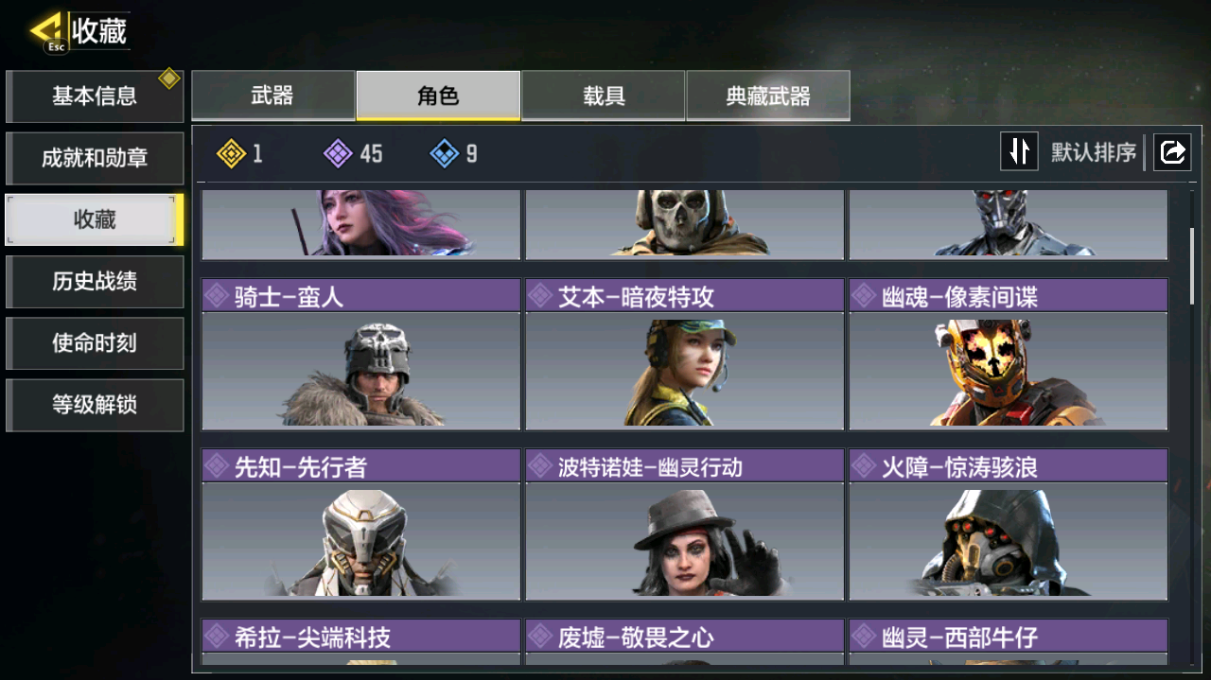1211x680 pixels.
Task: Select the 先知-先行者 character thumbnail
Action: pyautogui.click(x=361, y=541)
